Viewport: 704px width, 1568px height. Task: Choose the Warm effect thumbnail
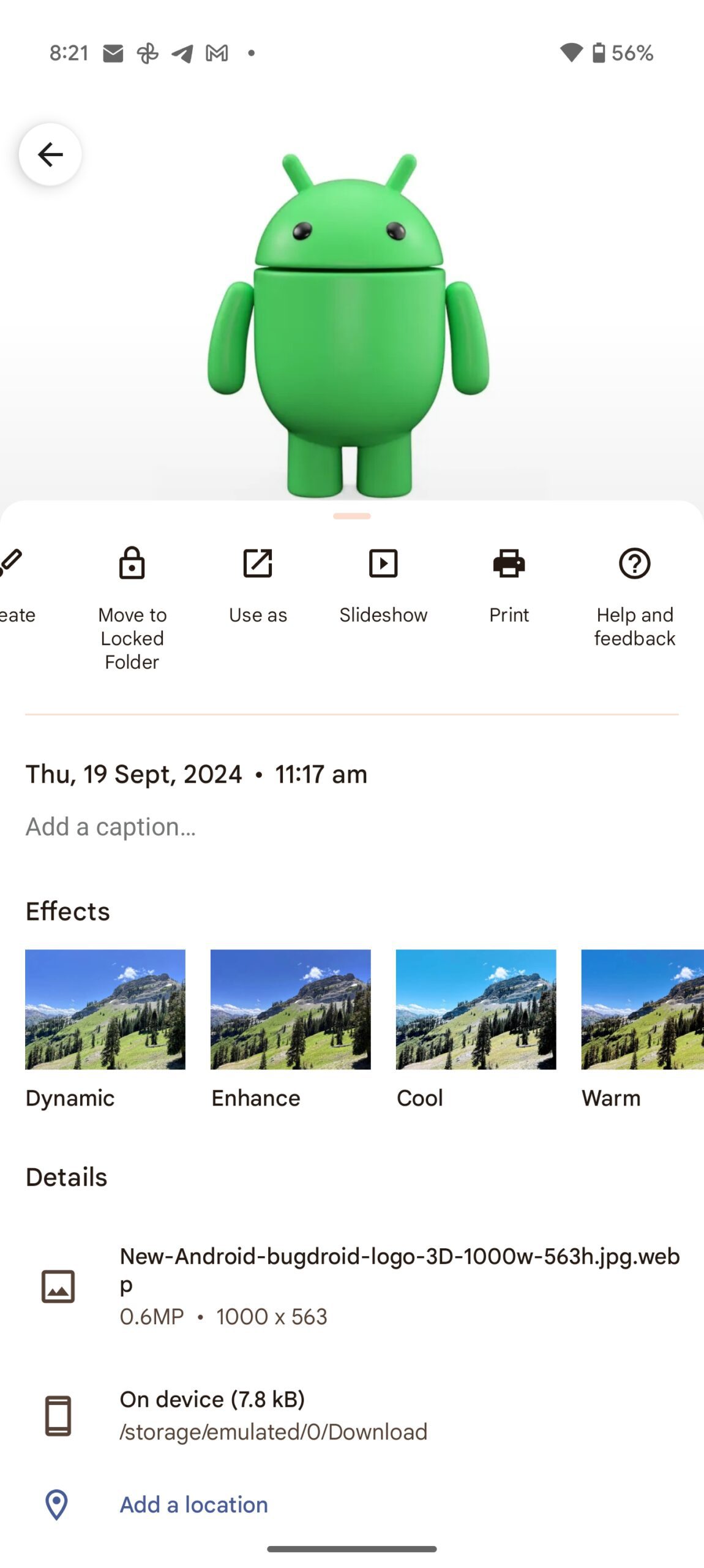coord(642,1009)
